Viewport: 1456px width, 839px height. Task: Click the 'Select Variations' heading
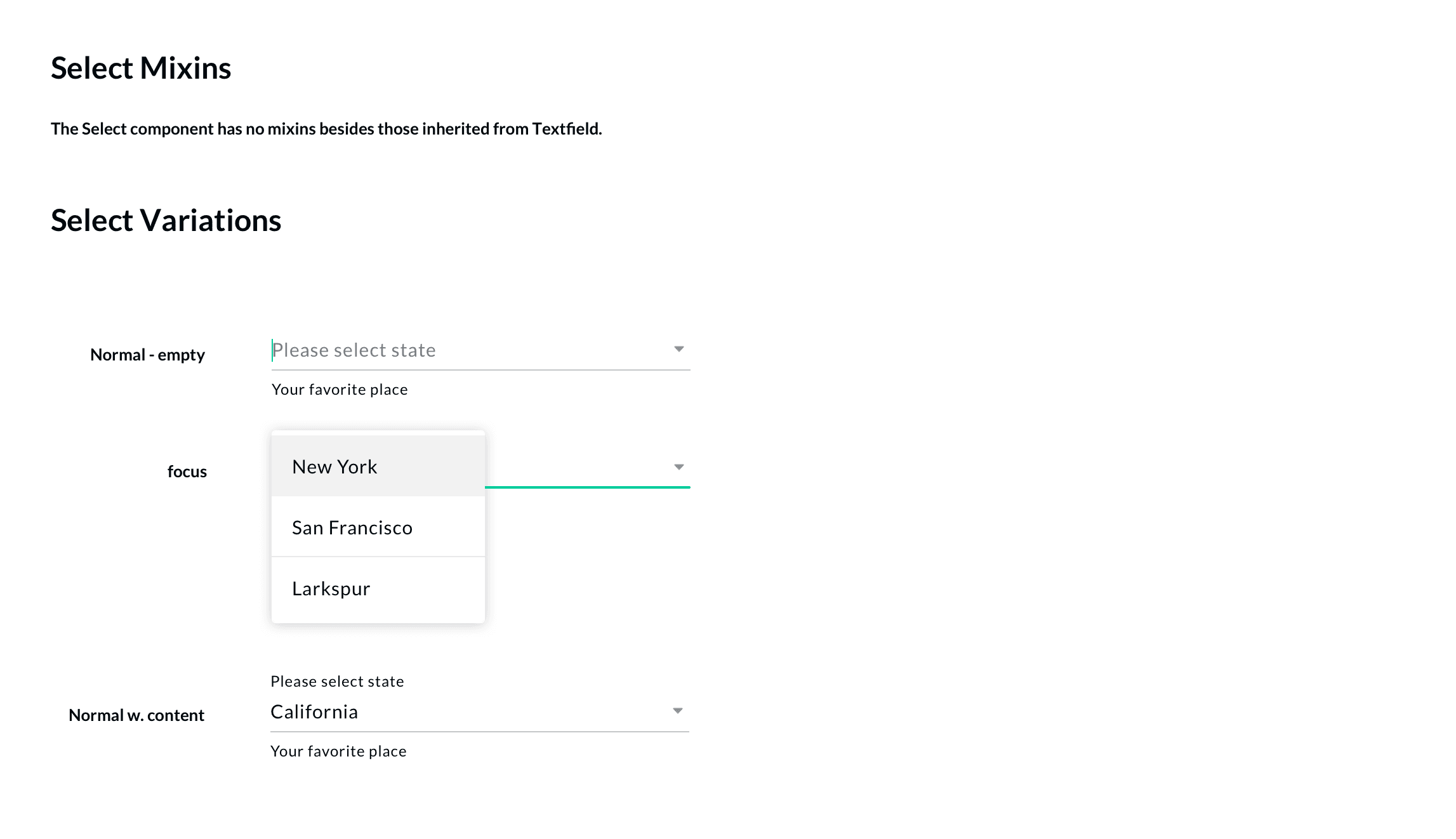point(167,221)
